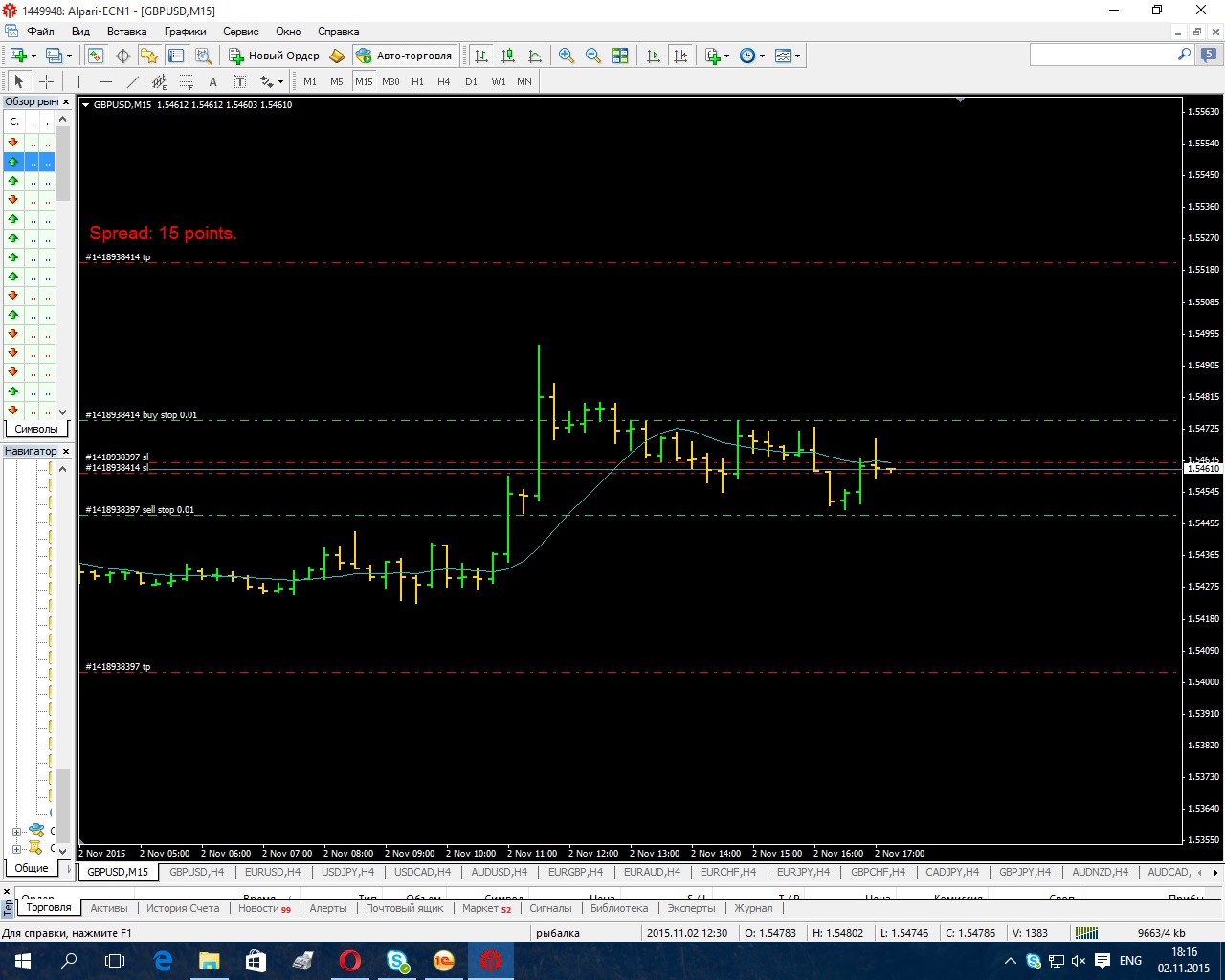Screen dimensions: 1225x980
Task: Close the Обзор рынка panel
Action: coord(66,101)
